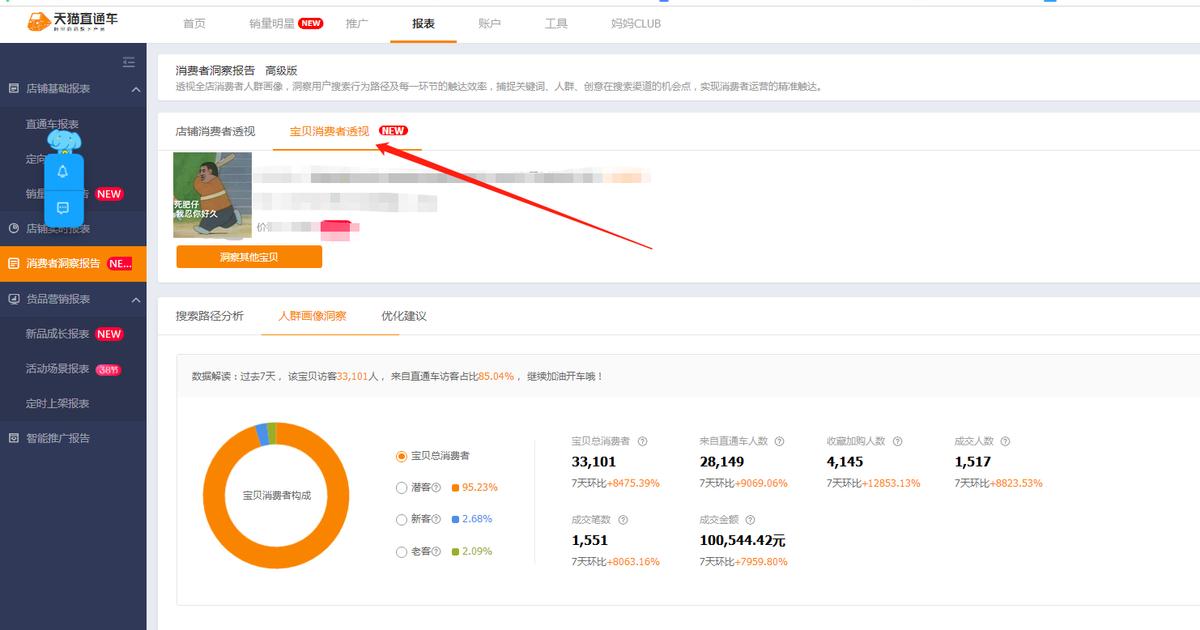Click the 洞察其他宝贝 button
This screenshot has height=630, width=1200.
(x=249, y=256)
